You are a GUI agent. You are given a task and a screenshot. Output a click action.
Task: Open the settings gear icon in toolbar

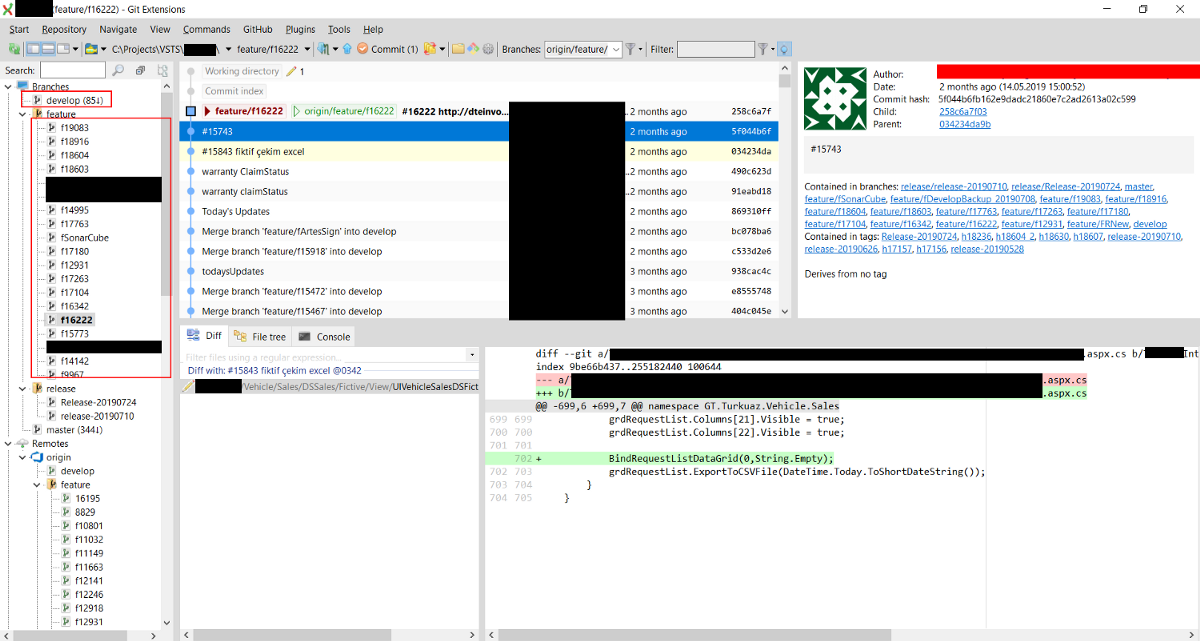point(488,49)
